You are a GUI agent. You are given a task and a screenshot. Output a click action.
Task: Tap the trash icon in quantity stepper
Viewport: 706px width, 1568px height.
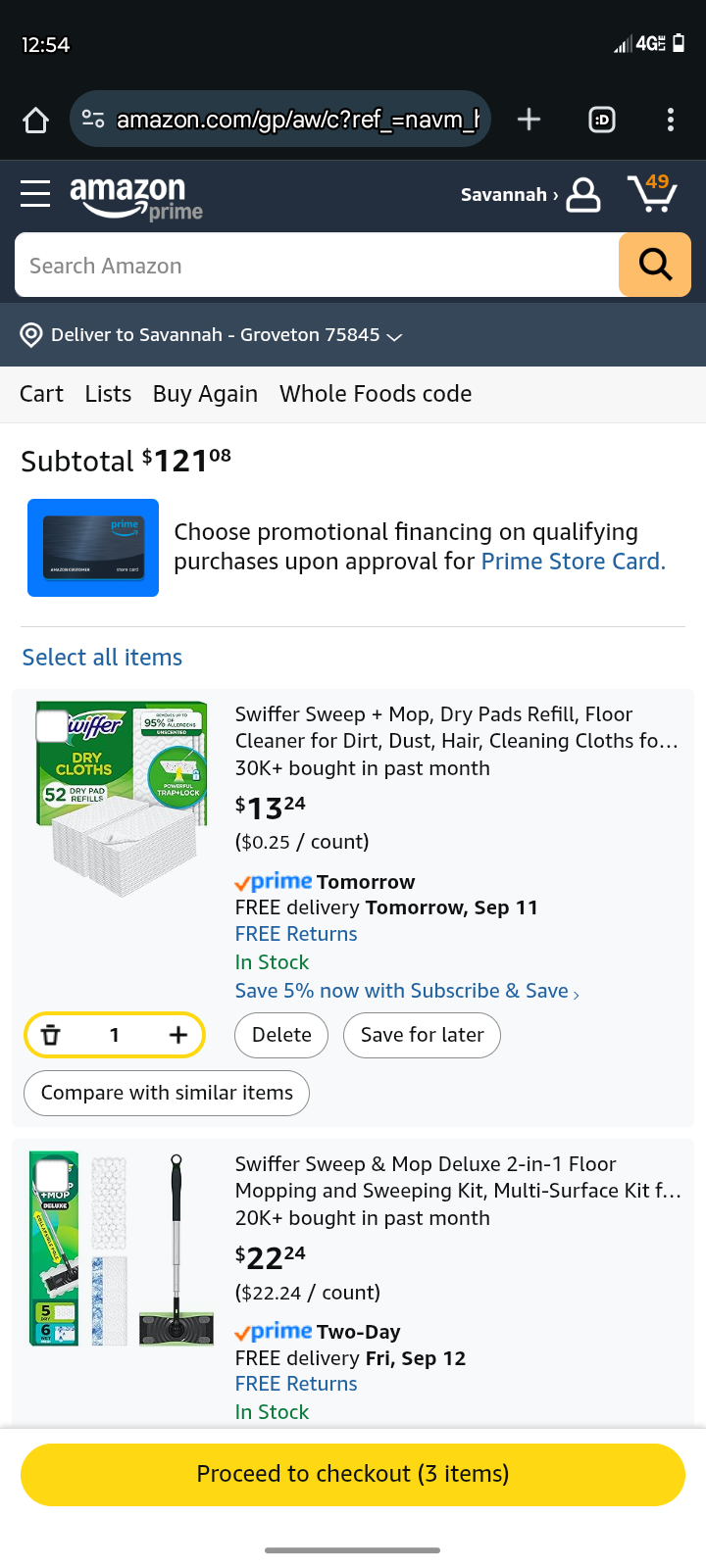(51, 1035)
